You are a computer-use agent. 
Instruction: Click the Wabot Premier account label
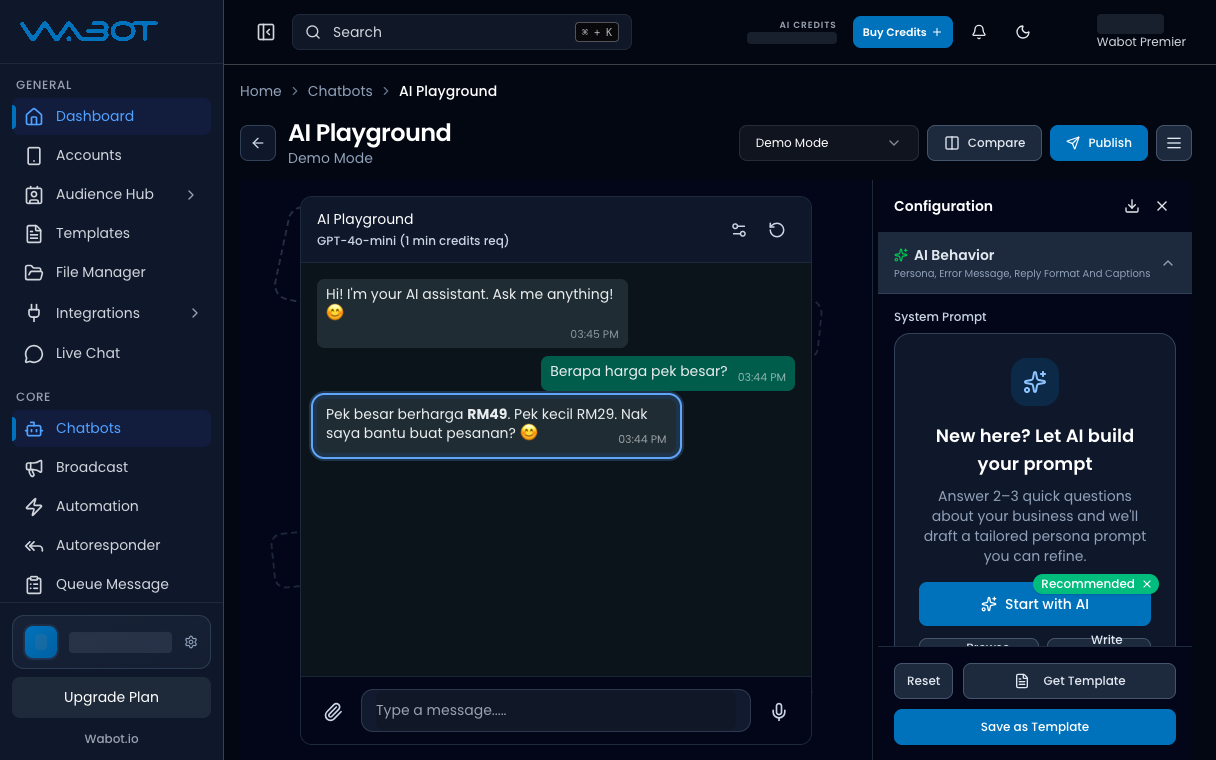(1141, 42)
